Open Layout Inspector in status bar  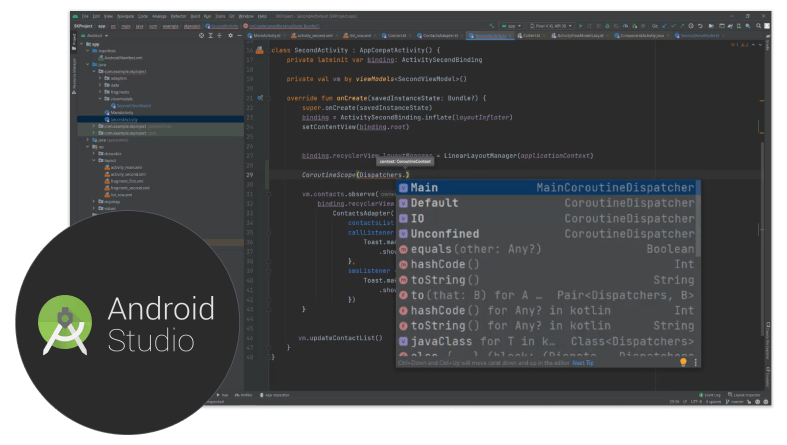[745, 395]
